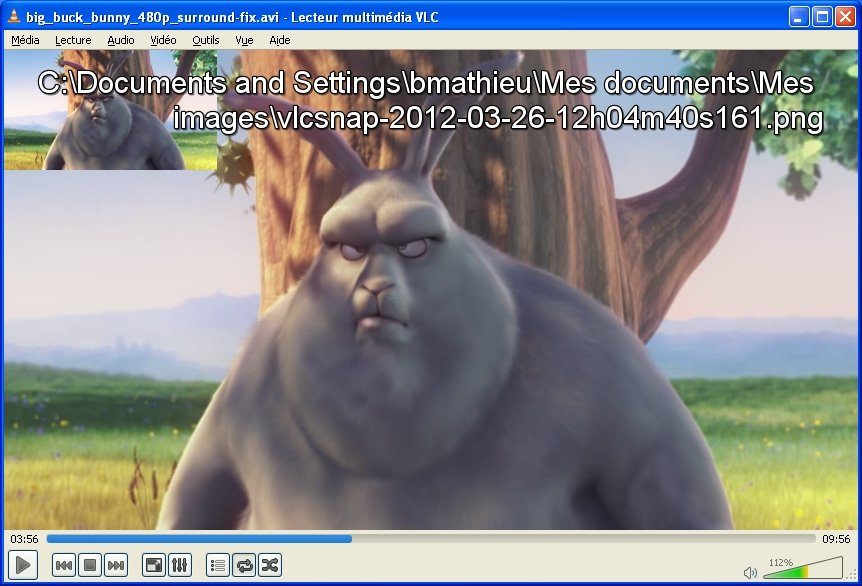The height and width of the screenshot is (586, 862).
Task: Click the snapshot thumbnail preview overlay
Action: pyautogui.click(x=110, y=110)
